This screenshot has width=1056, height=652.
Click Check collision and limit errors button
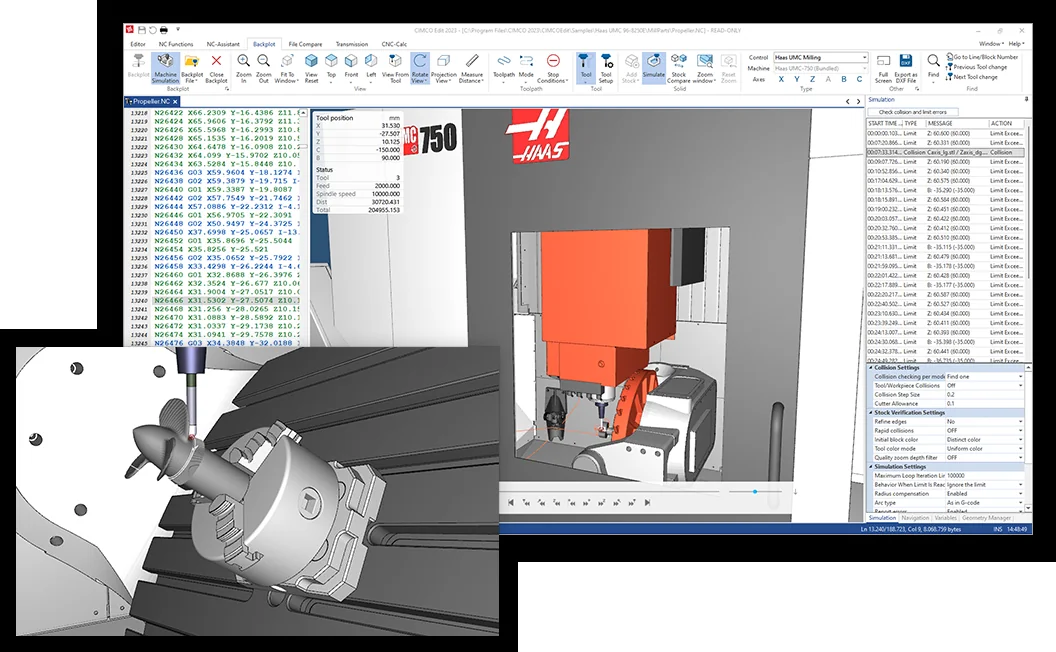(x=913, y=112)
